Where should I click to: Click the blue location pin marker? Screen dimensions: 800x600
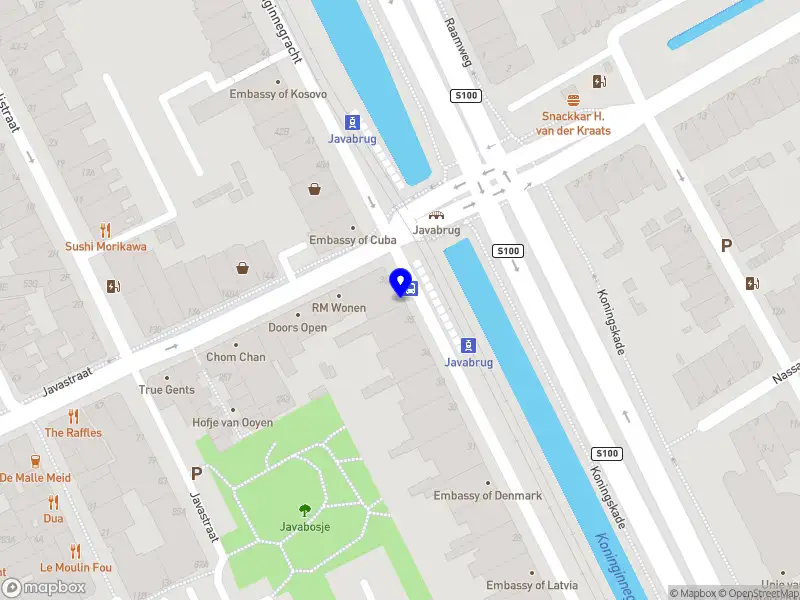tap(401, 283)
